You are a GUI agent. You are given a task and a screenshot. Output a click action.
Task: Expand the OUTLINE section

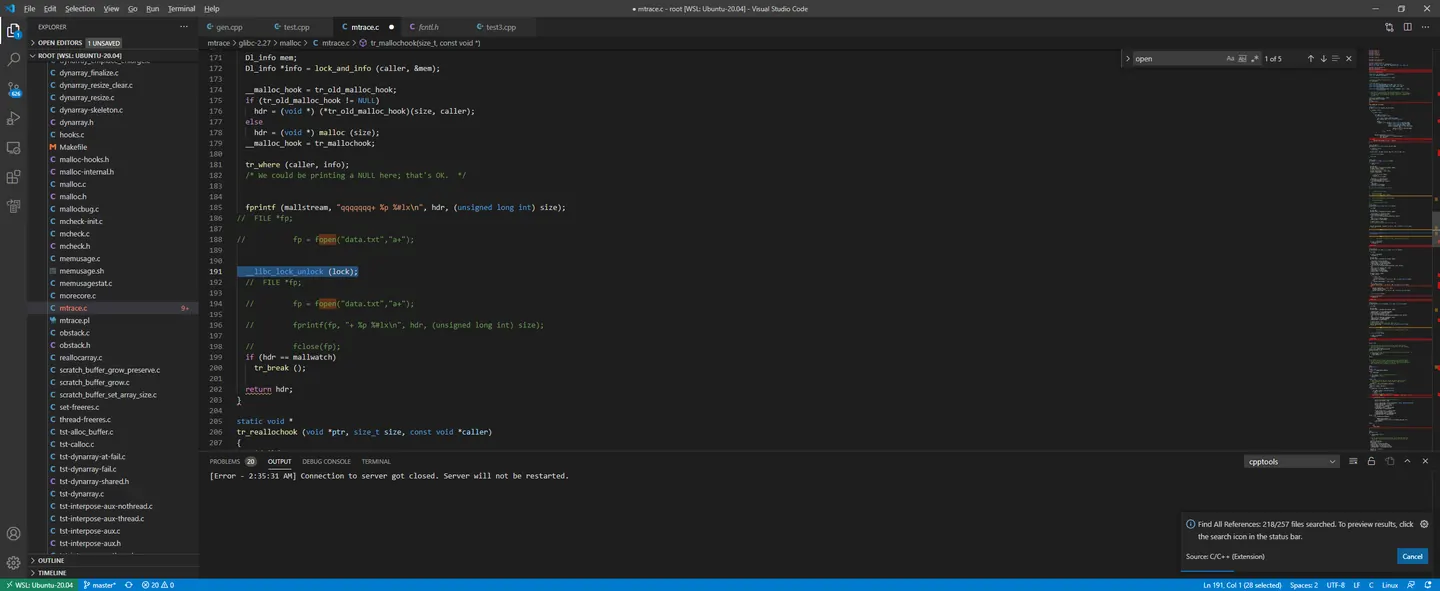coord(51,560)
